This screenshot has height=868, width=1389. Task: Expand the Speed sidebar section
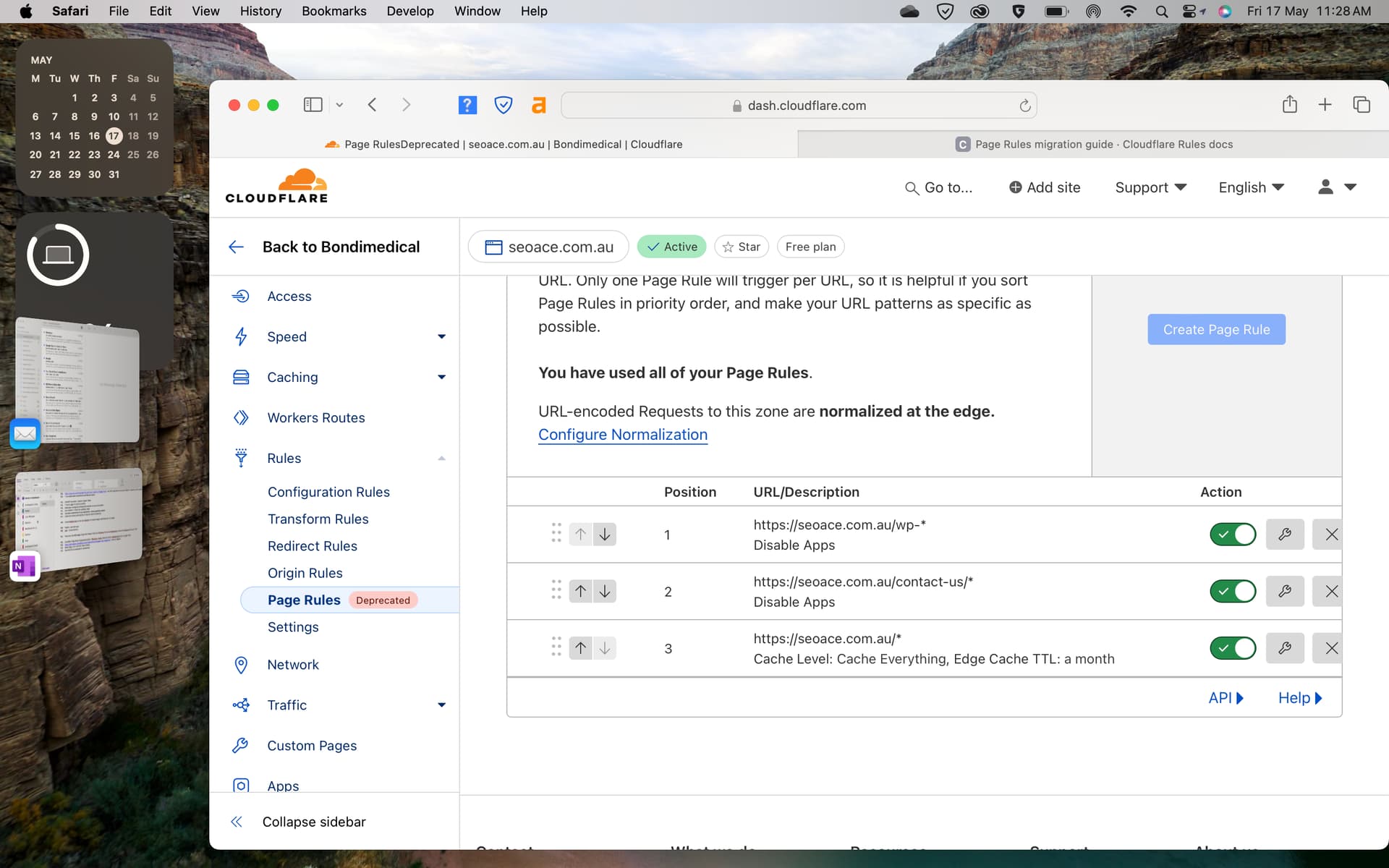point(441,336)
